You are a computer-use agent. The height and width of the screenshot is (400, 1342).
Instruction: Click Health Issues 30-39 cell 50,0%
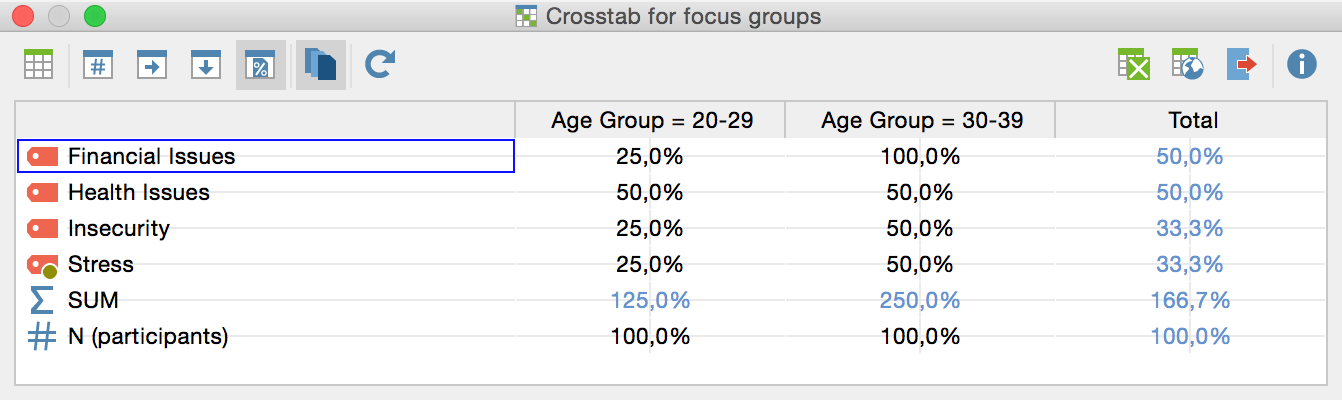(x=920, y=192)
